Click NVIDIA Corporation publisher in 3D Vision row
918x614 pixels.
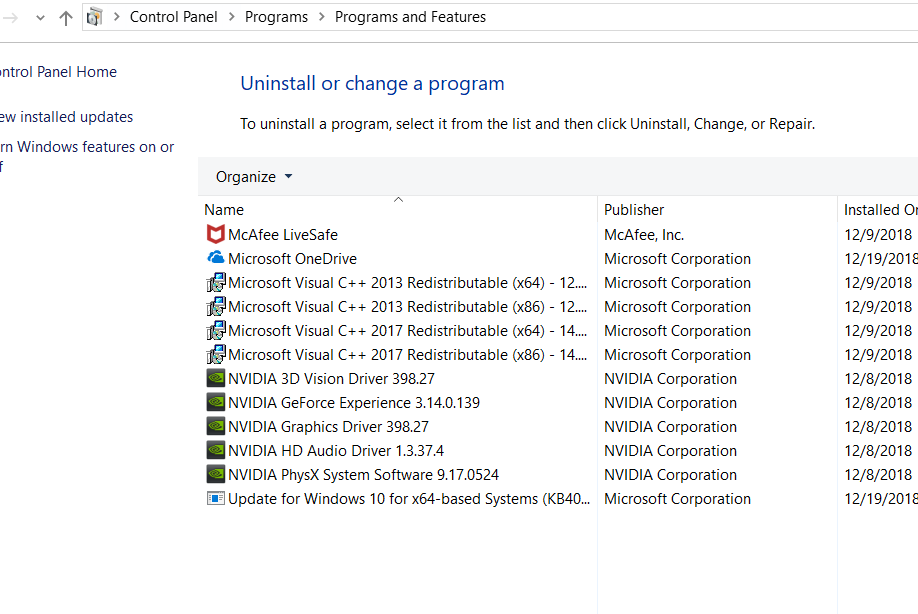[x=670, y=379]
